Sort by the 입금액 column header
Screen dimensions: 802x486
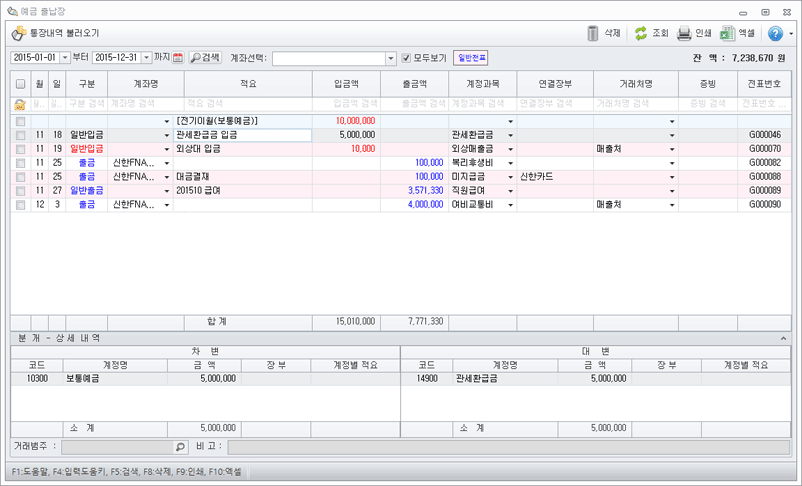[346, 85]
